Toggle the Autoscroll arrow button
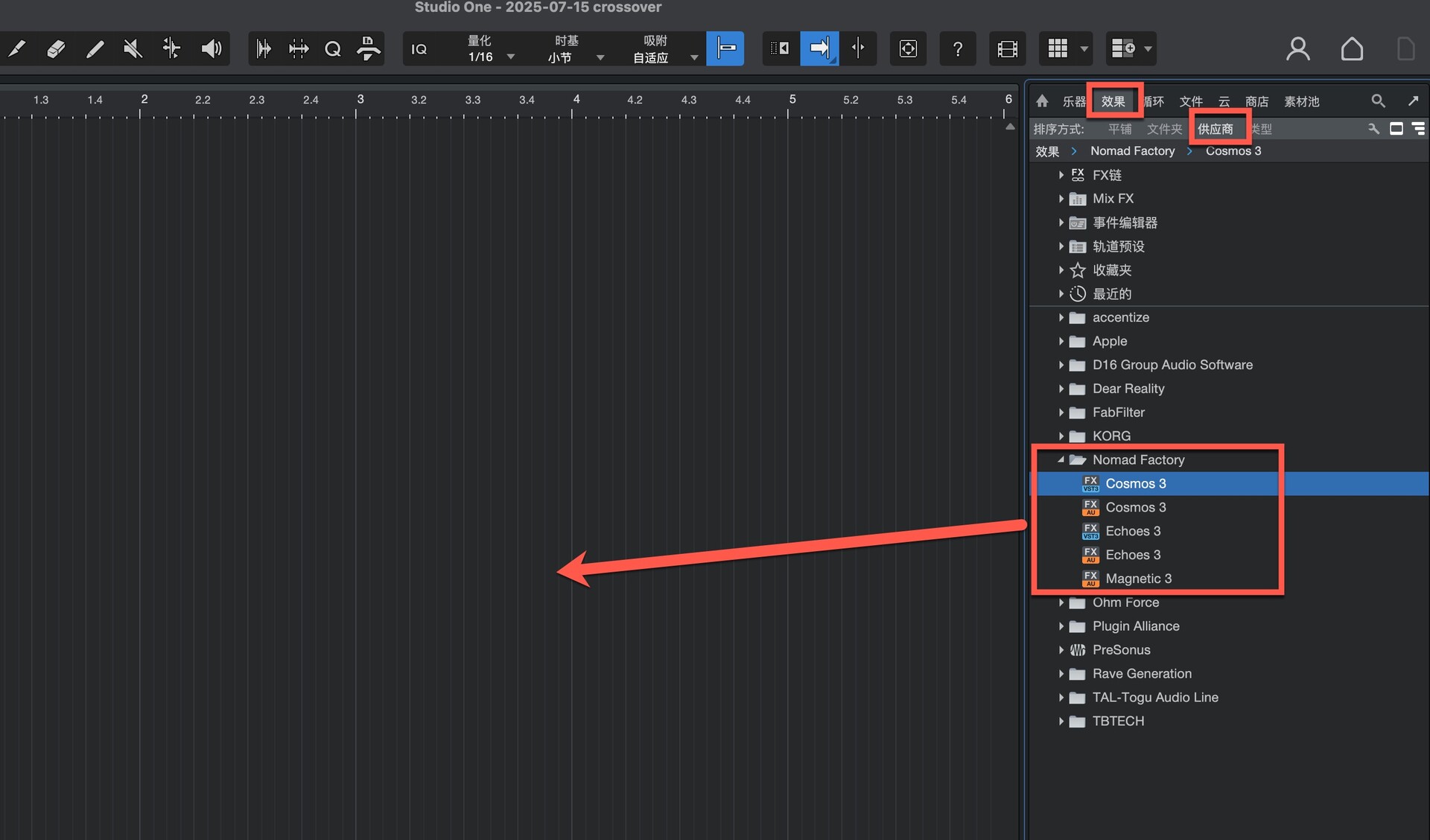This screenshot has height=840, width=1430. click(819, 49)
